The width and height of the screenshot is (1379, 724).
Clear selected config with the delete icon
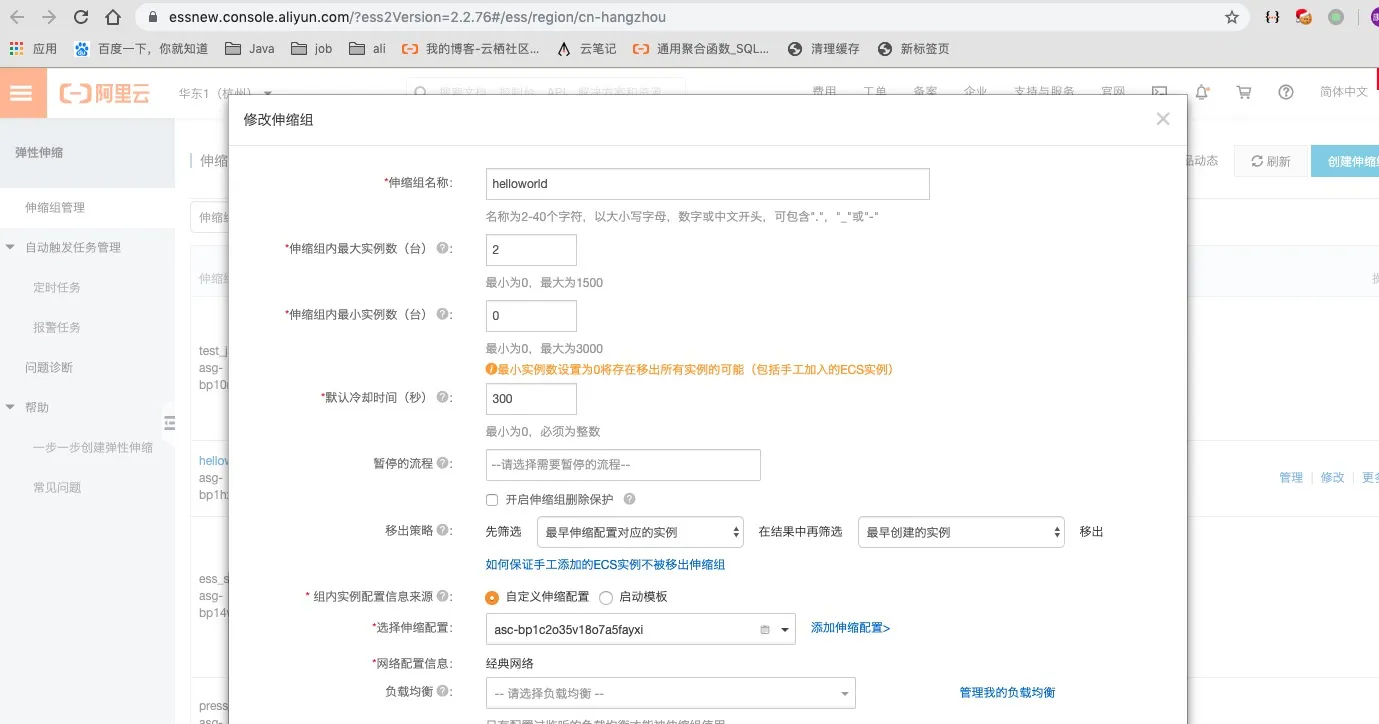[x=765, y=630]
